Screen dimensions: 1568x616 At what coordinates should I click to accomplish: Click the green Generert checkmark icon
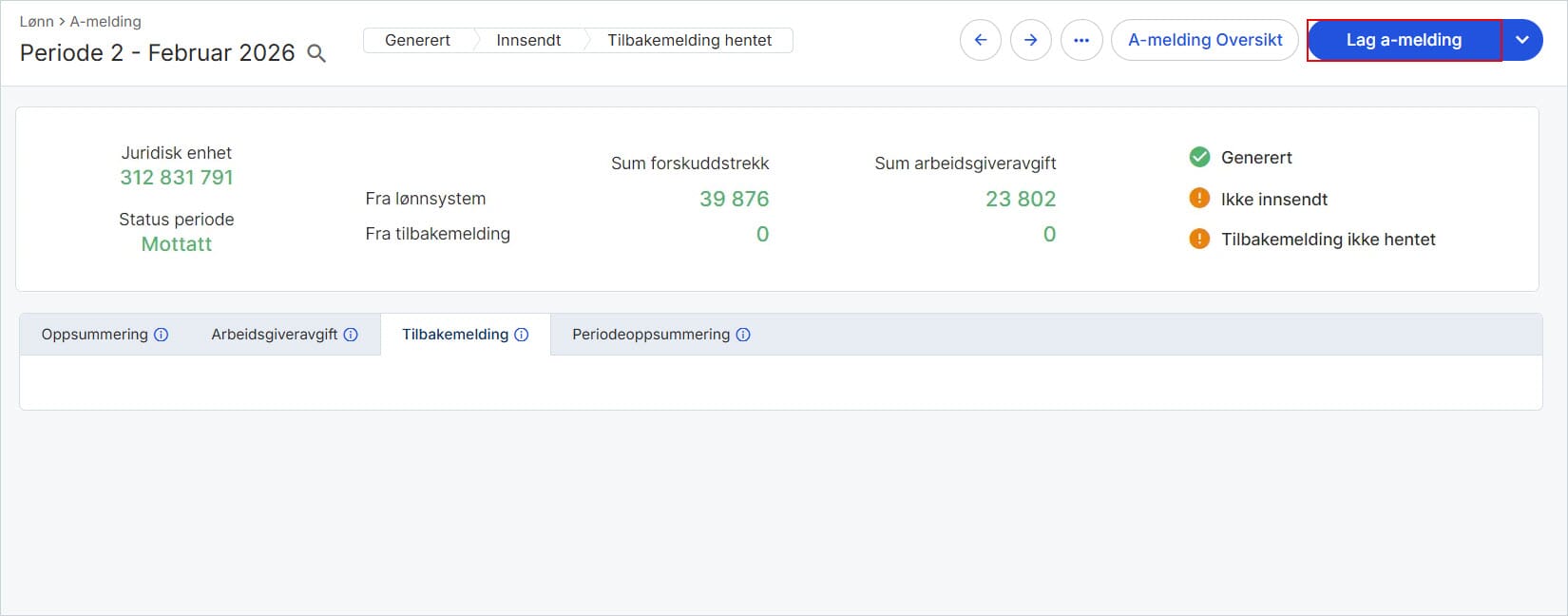coord(1199,157)
